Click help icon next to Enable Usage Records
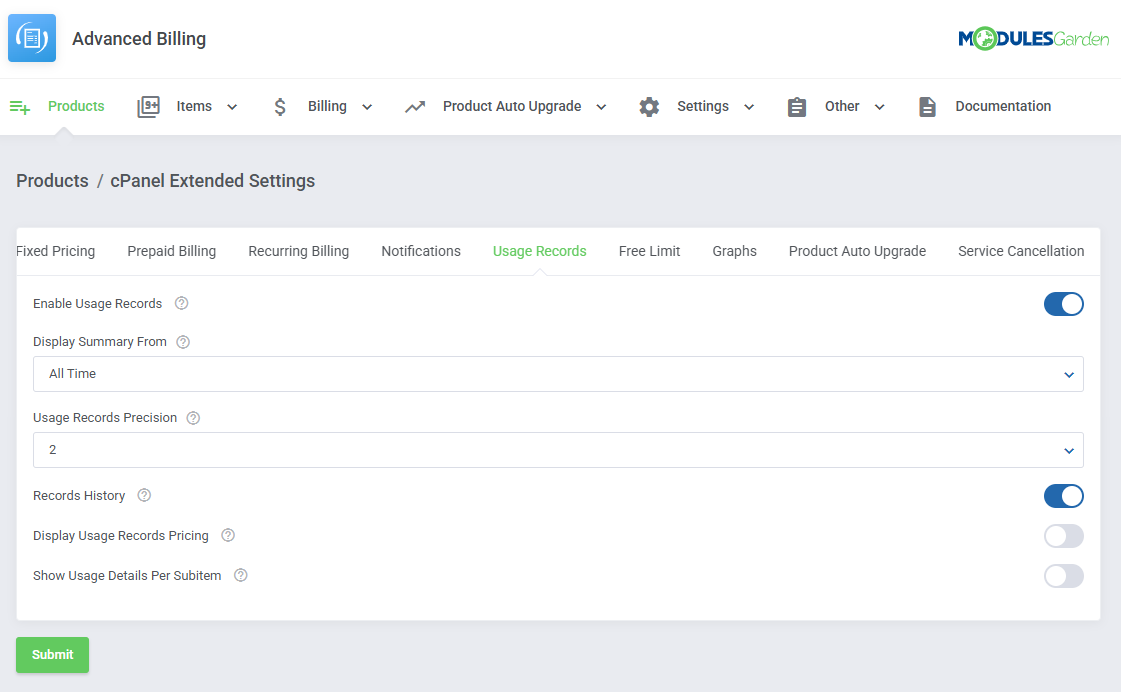Image resolution: width=1121 pixels, height=692 pixels. [x=182, y=303]
